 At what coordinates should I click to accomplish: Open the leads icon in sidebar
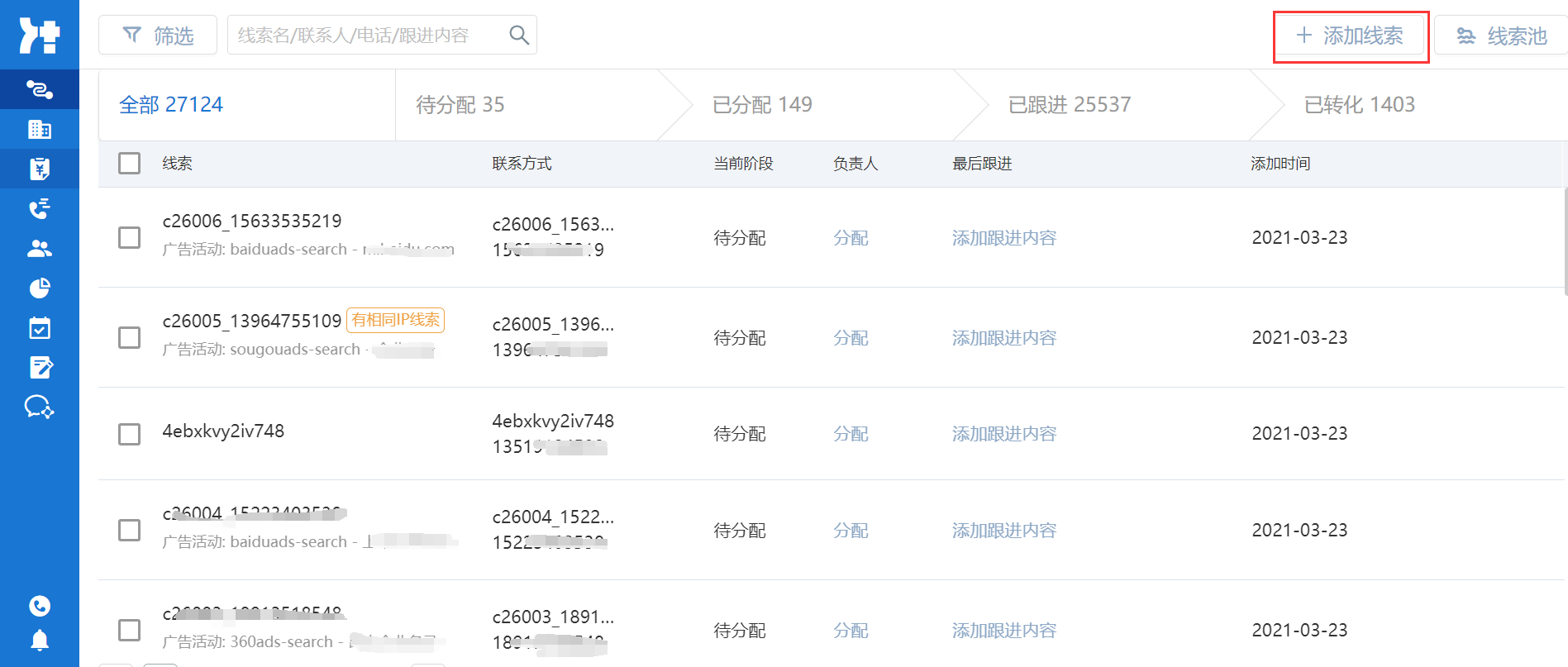pos(39,89)
